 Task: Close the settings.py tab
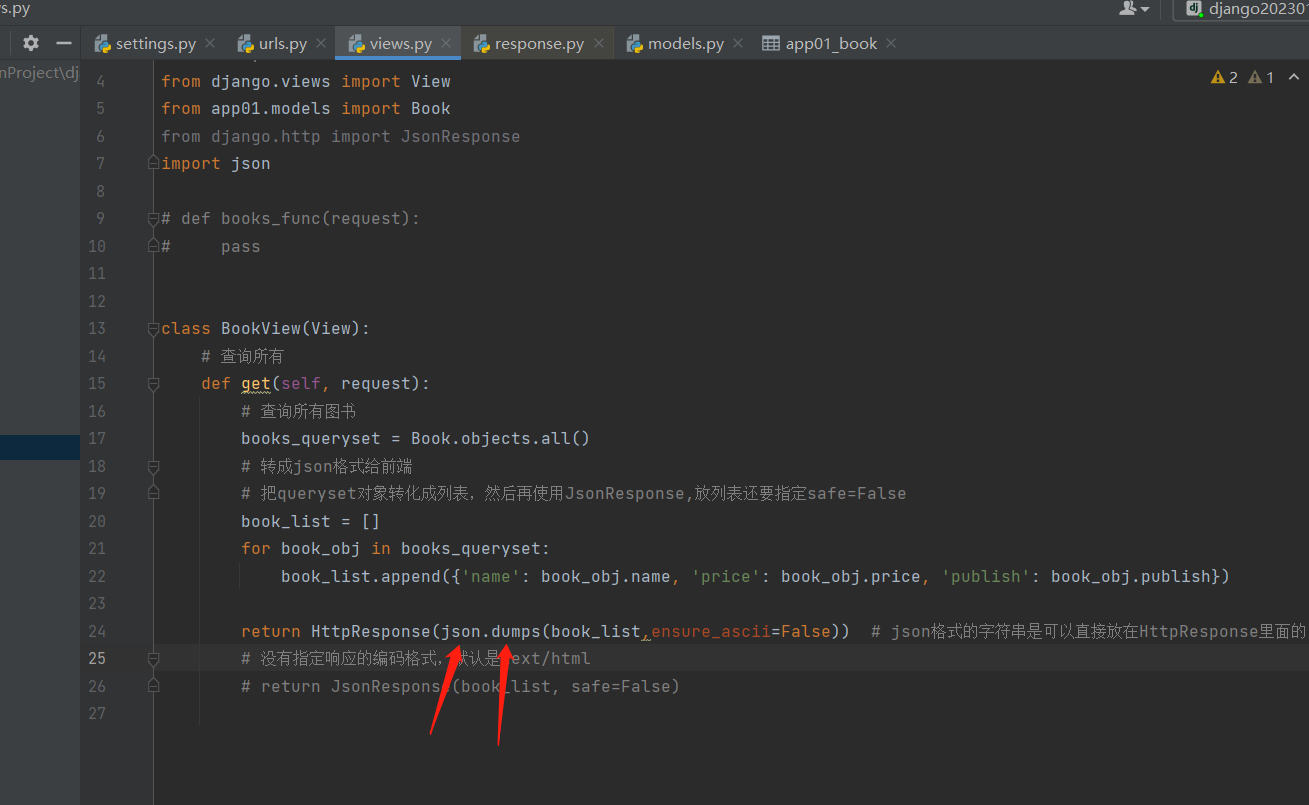210,43
